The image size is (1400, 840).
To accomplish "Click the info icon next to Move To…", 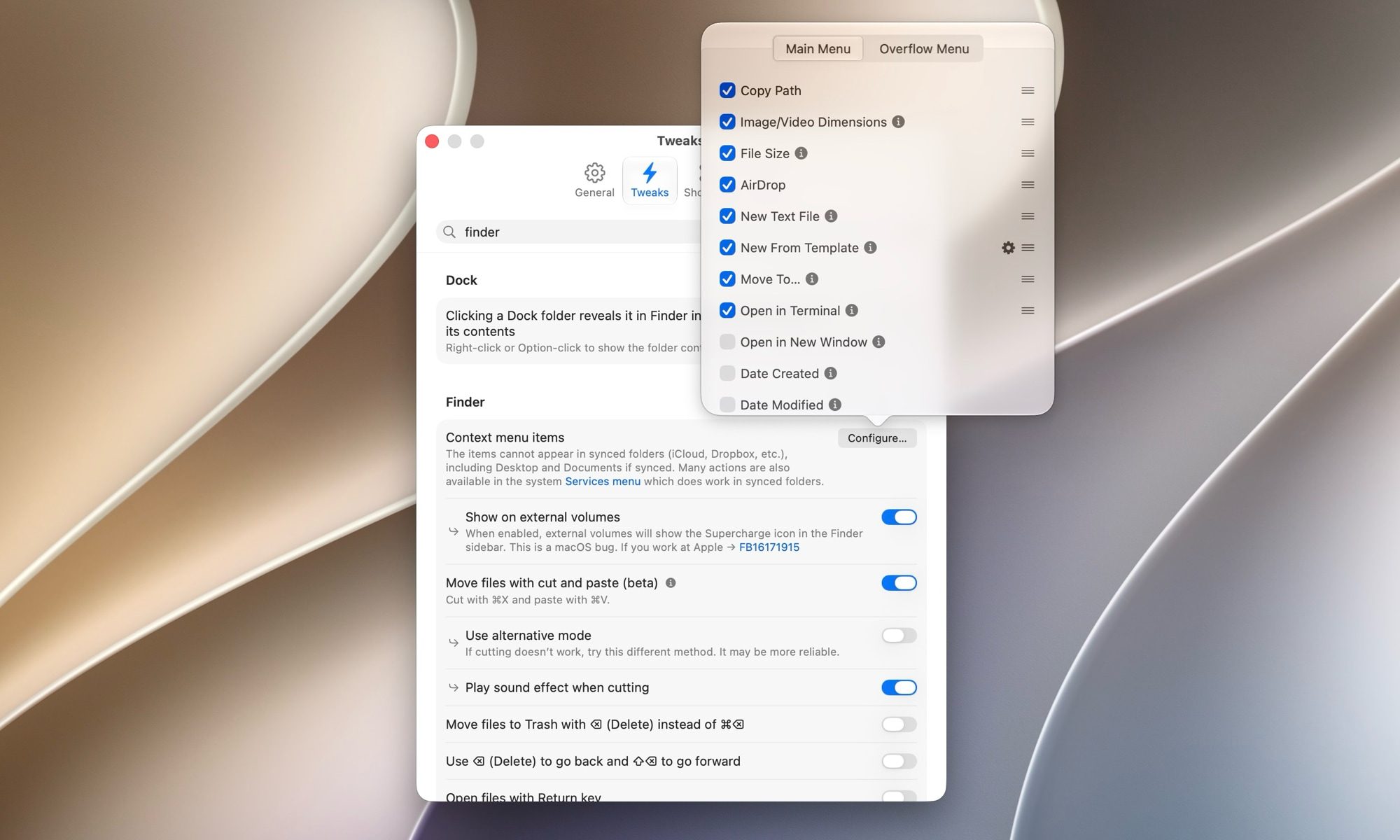I will [x=812, y=279].
